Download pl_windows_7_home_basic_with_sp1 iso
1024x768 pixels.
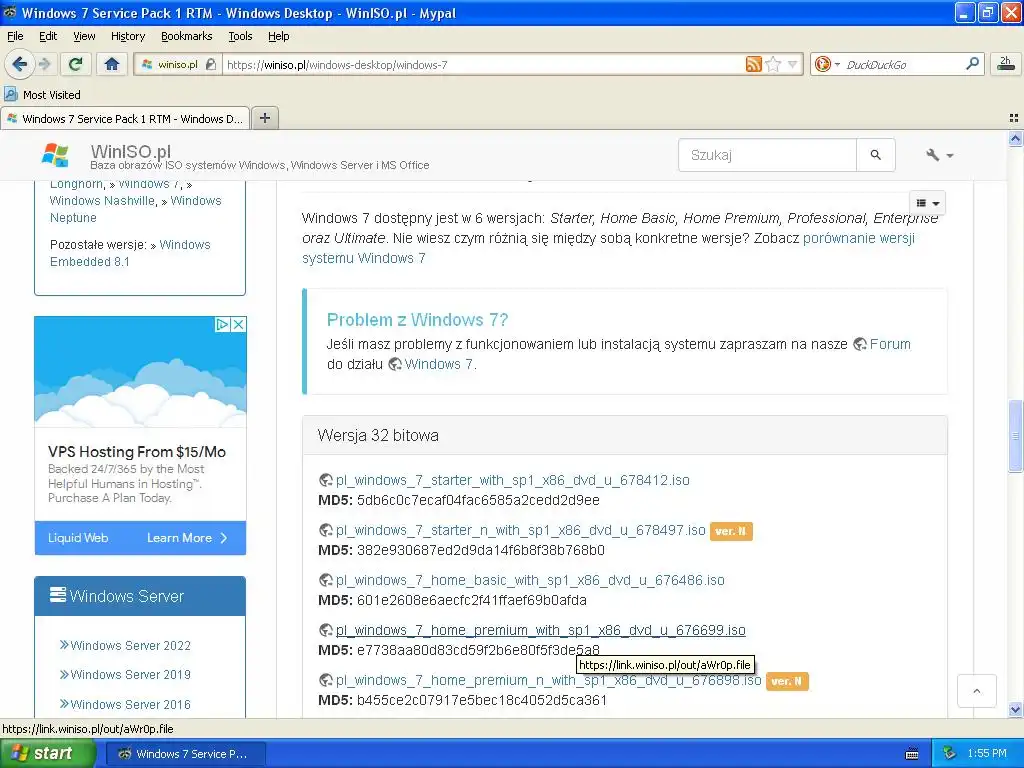(x=530, y=580)
